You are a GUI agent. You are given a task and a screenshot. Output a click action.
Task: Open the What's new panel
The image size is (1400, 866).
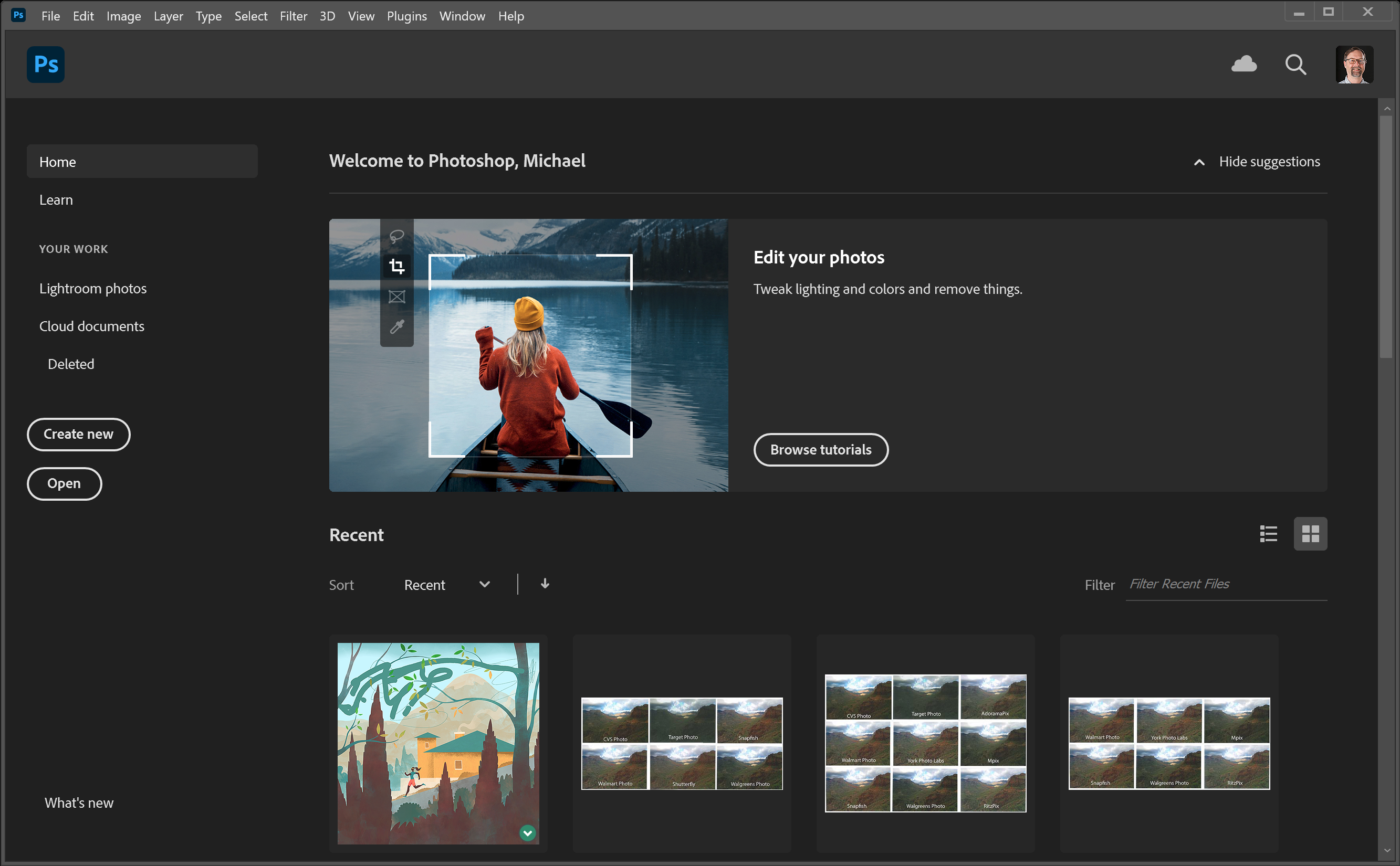tap(79, 802)
